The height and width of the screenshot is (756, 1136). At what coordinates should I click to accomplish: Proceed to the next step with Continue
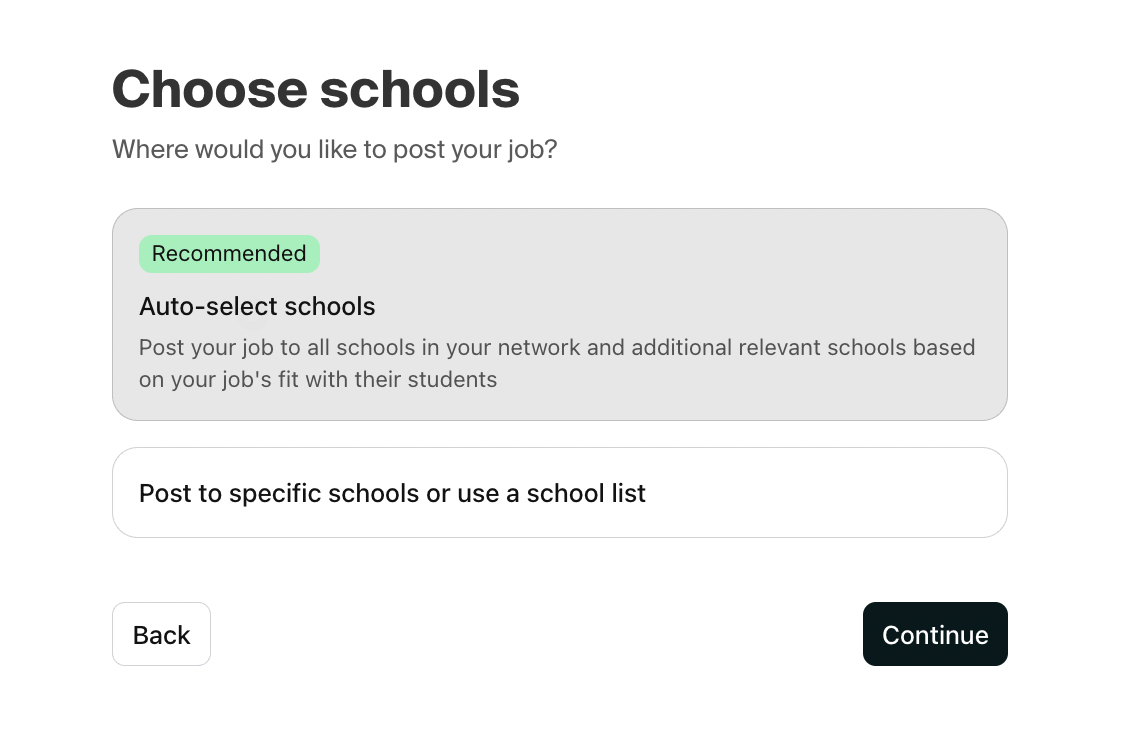(x=934, y=634)
